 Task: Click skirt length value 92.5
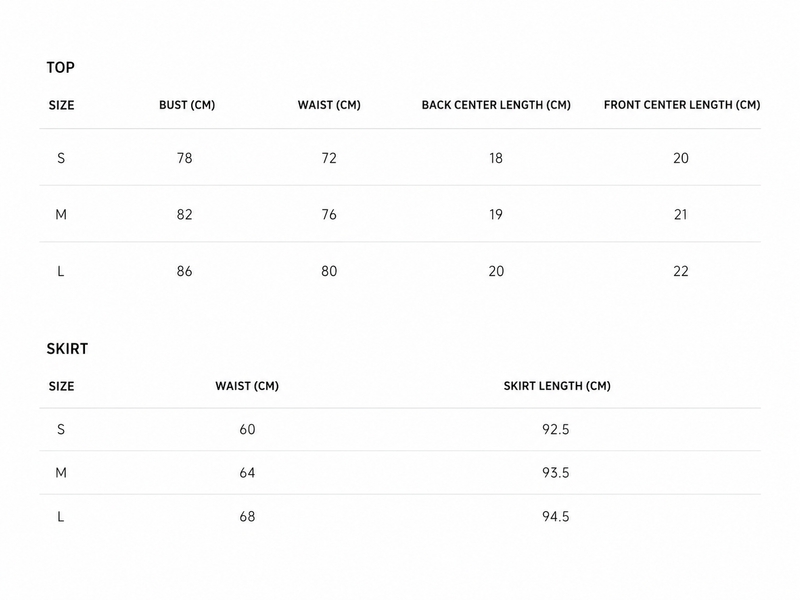pos(556,430)
